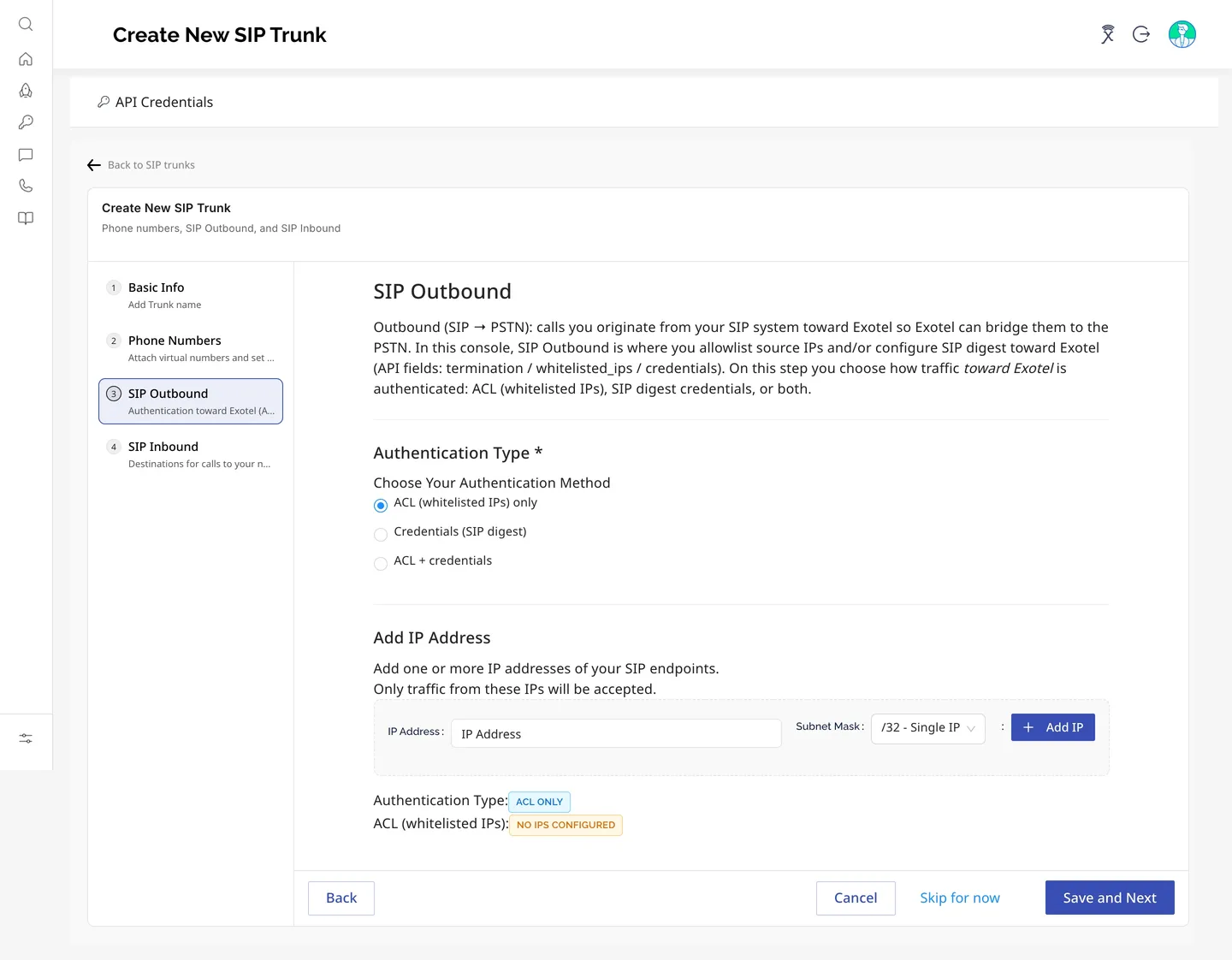Click the logout arrow icon in header
The height and width of the screenshot is (960, 1232).
click(1141, 34)
